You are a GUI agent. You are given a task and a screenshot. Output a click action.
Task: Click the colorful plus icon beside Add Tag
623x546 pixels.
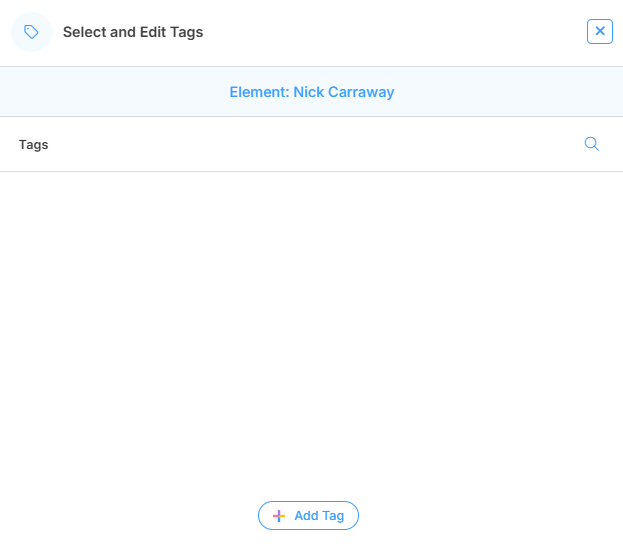coord(279,516)
